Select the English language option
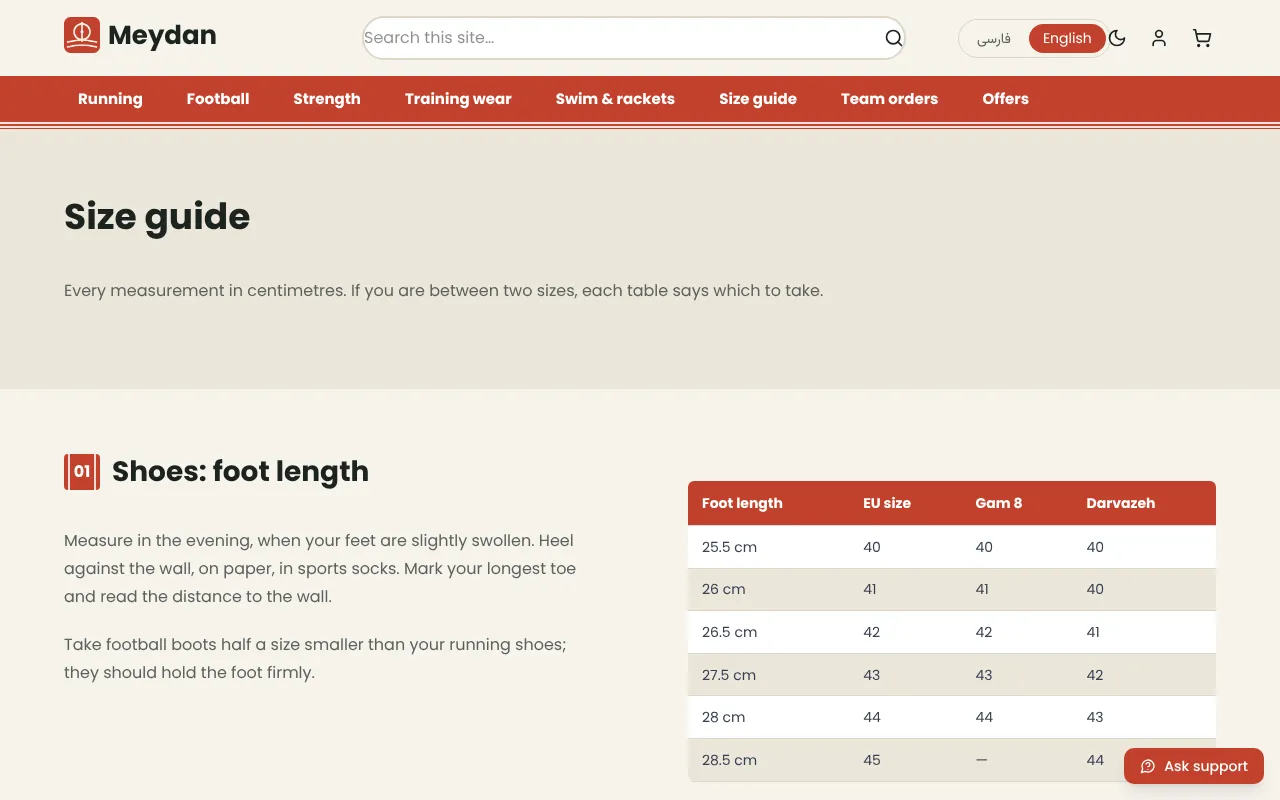1280x800 pixels. click(x=1067, y=38)
